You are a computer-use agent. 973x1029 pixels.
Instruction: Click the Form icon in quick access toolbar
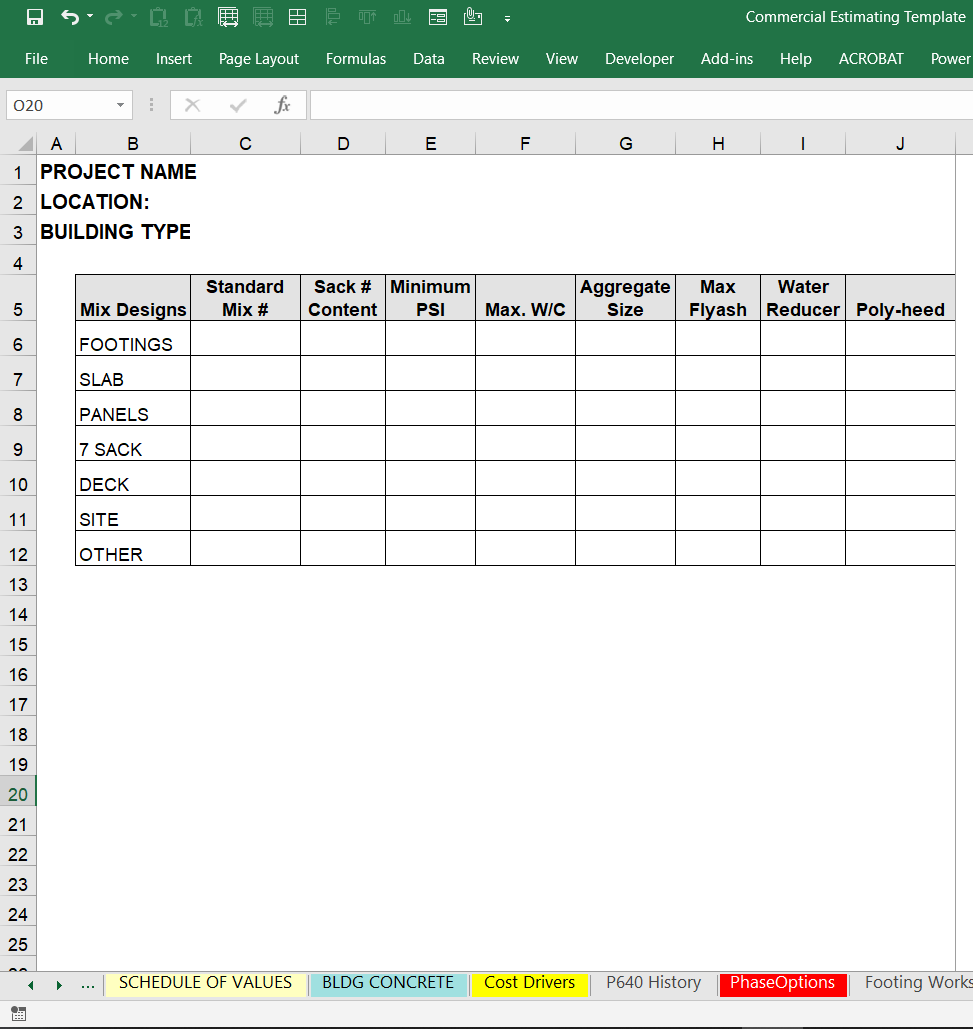click(437, 17)
